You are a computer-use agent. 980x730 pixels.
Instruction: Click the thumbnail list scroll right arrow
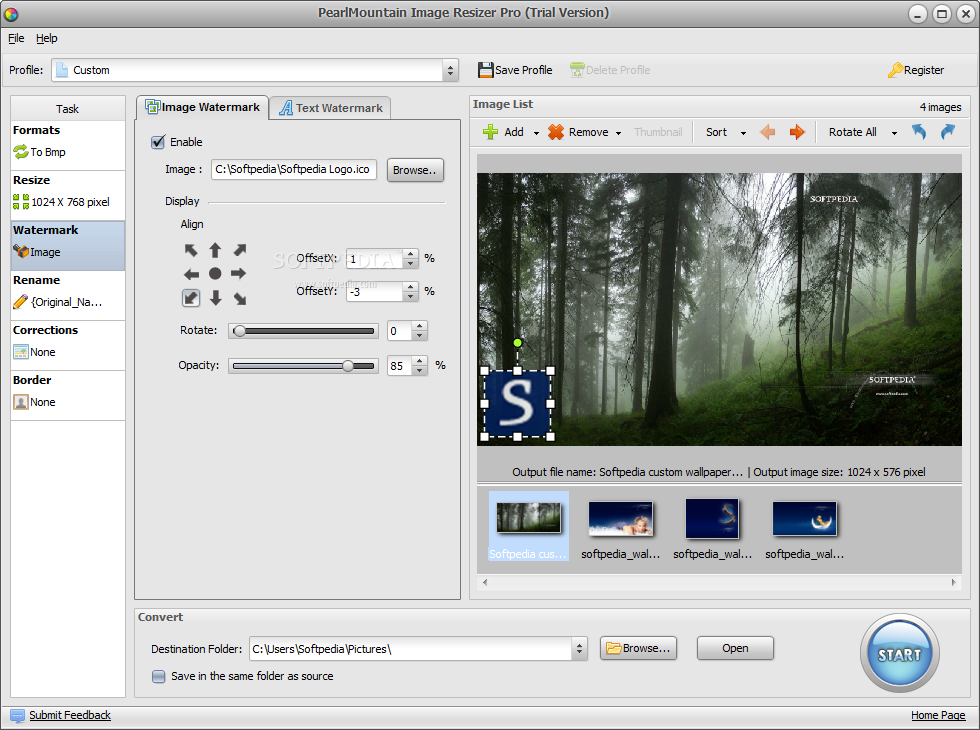954,582
